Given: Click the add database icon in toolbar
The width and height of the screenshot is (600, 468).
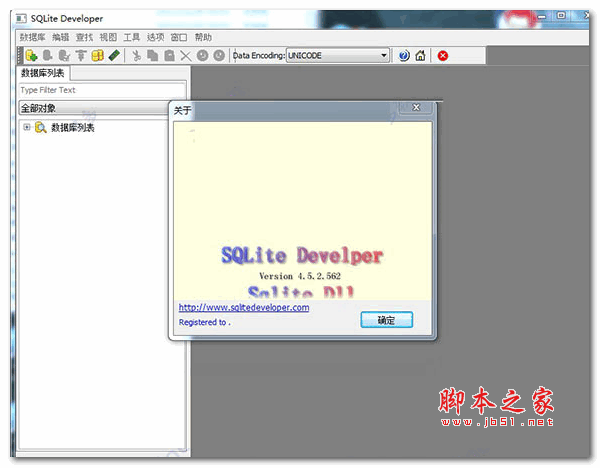Looking at the screenshot, I should [31, 56].
